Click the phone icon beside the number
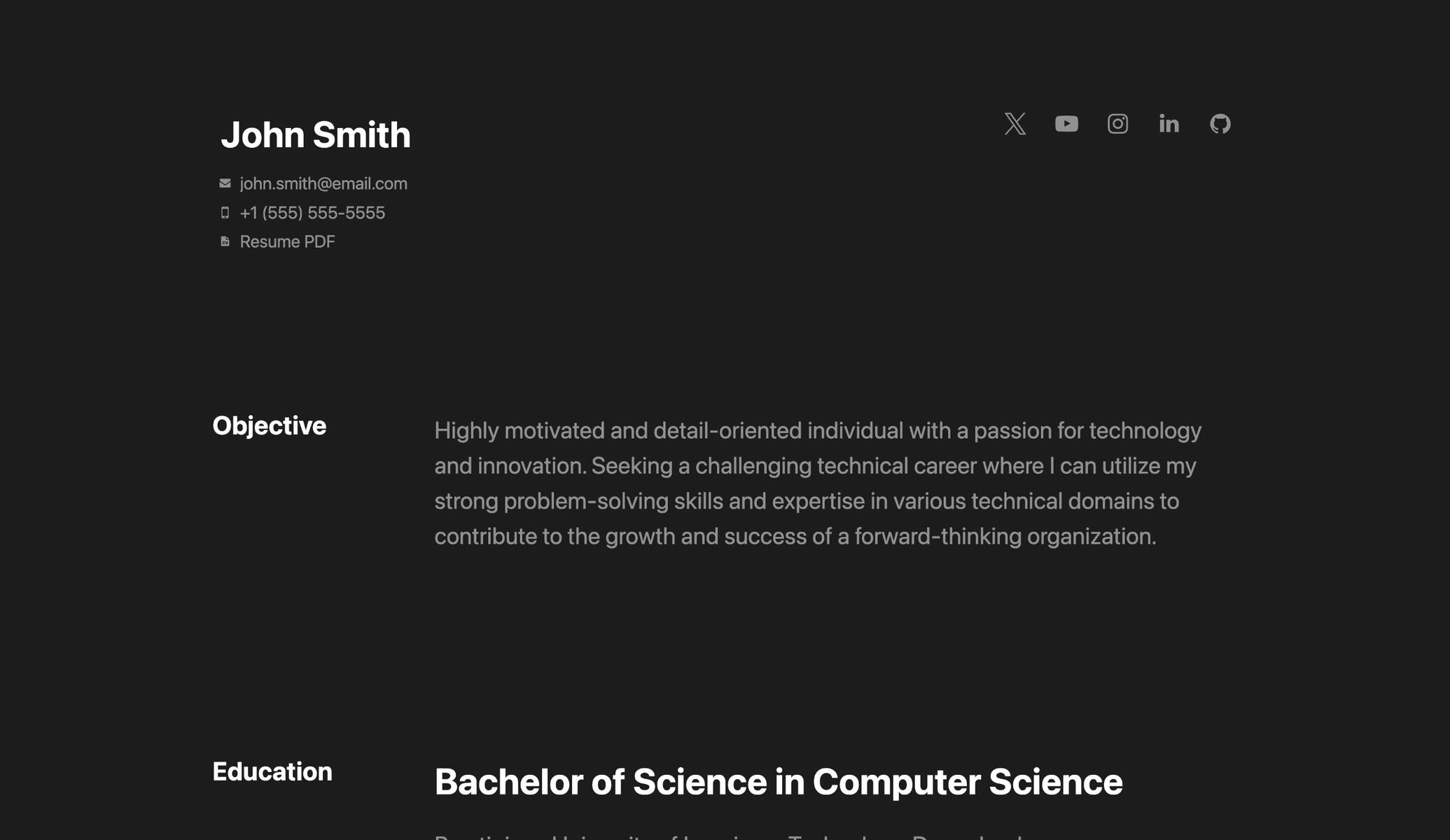The image size is (1450, 840). pyautogui.click(x=225, y=213)
